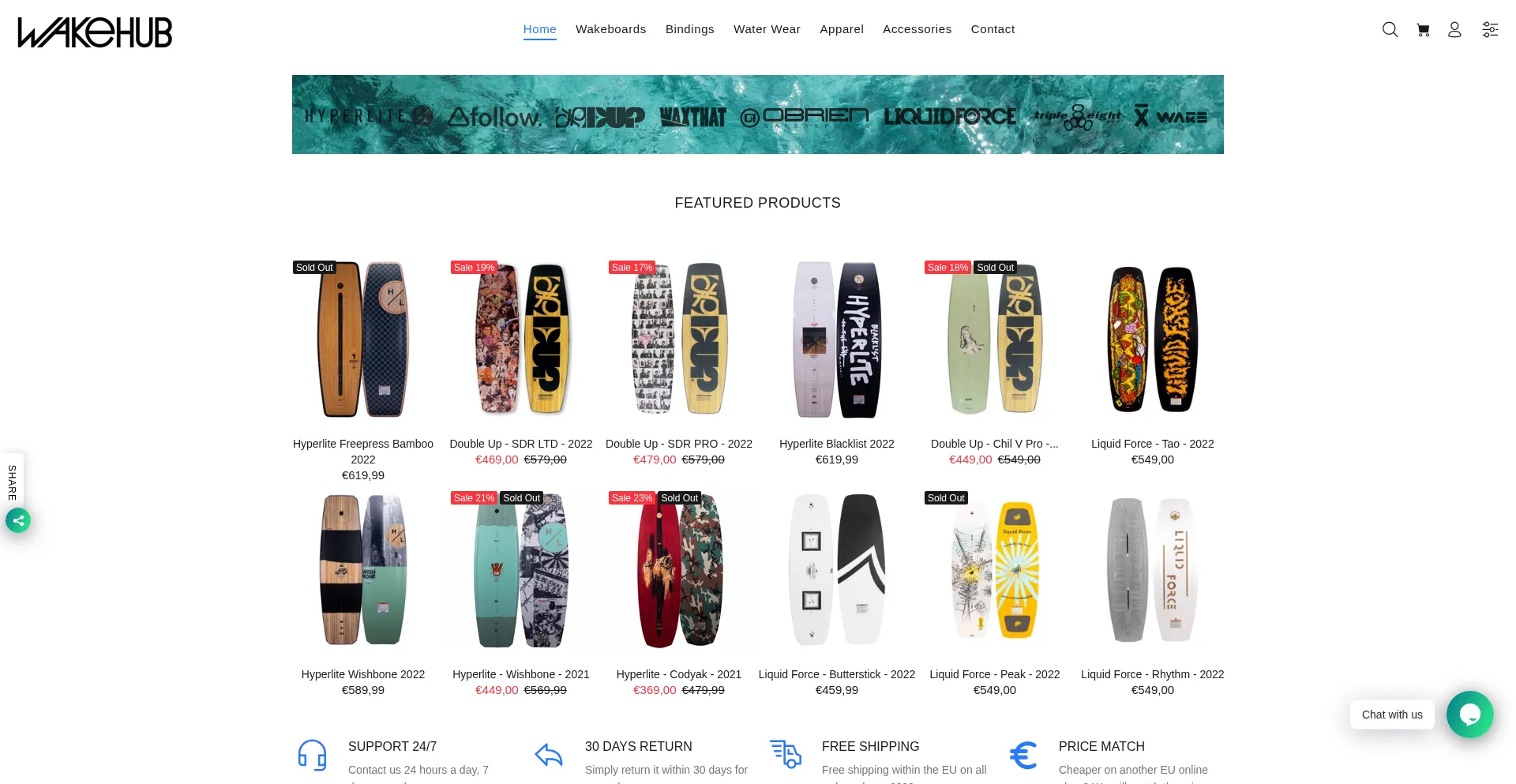The image size is (1516, 784).
Task: Open the green chat bubble widget
Action: (x=1469, y=715)
